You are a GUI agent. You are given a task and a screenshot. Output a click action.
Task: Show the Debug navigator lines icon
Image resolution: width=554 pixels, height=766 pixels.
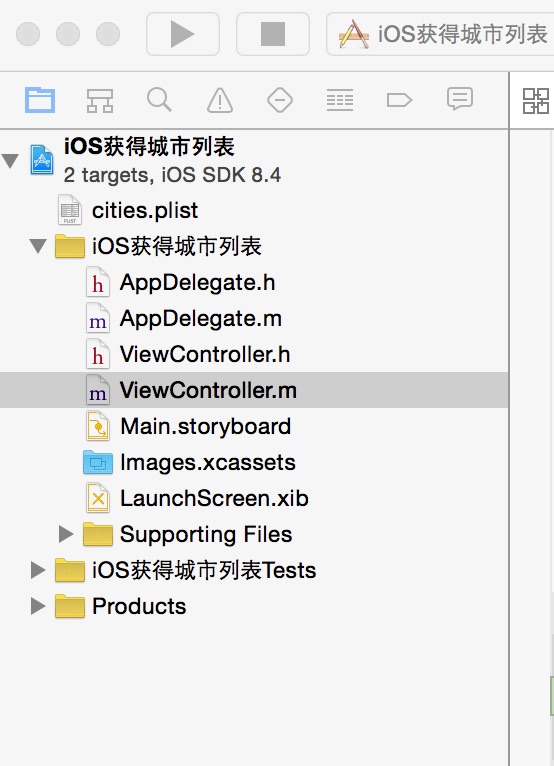340,100
